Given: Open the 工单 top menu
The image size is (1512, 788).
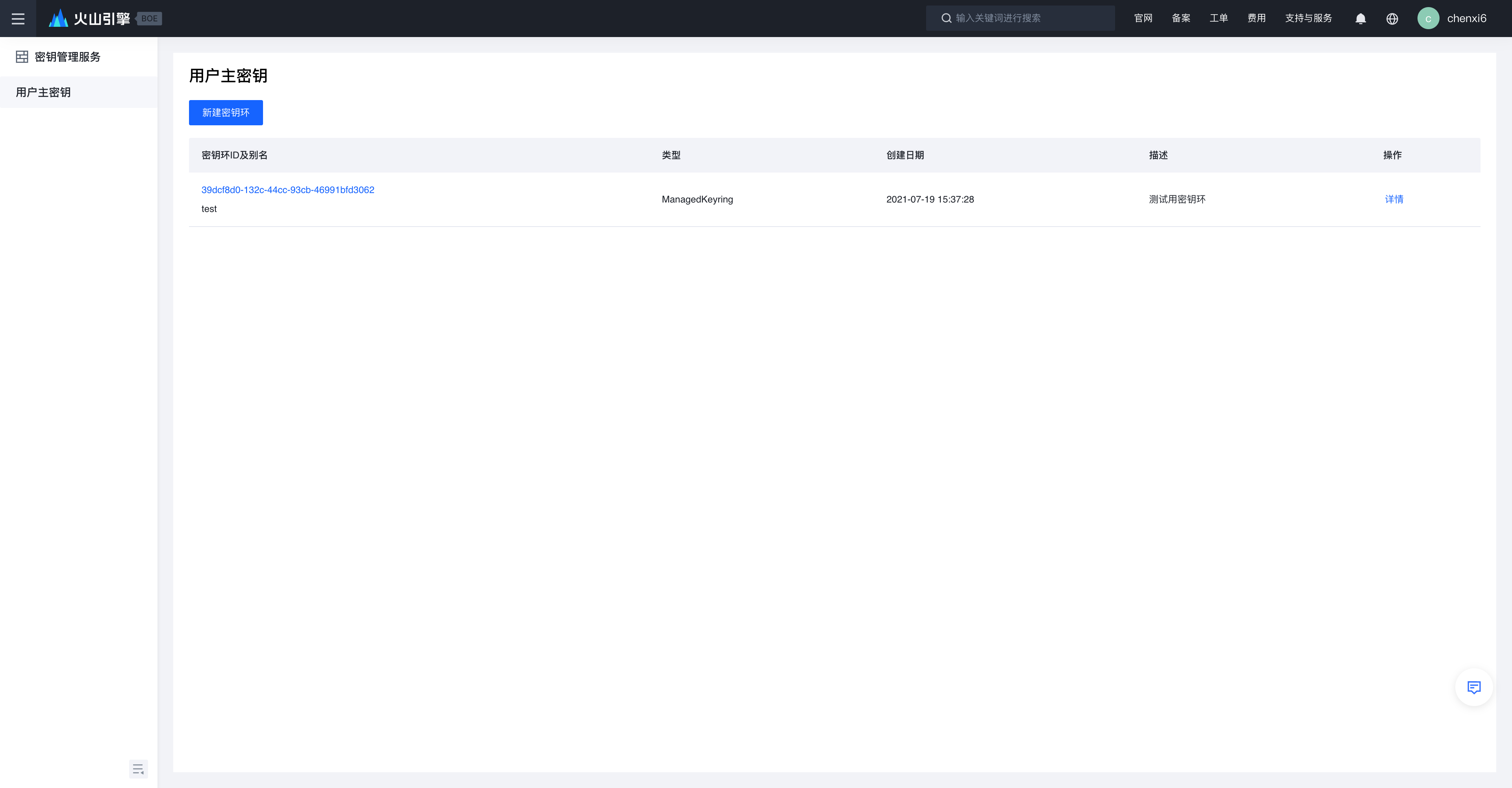Looking at the screenshot, I should [x=1219, y=18].
